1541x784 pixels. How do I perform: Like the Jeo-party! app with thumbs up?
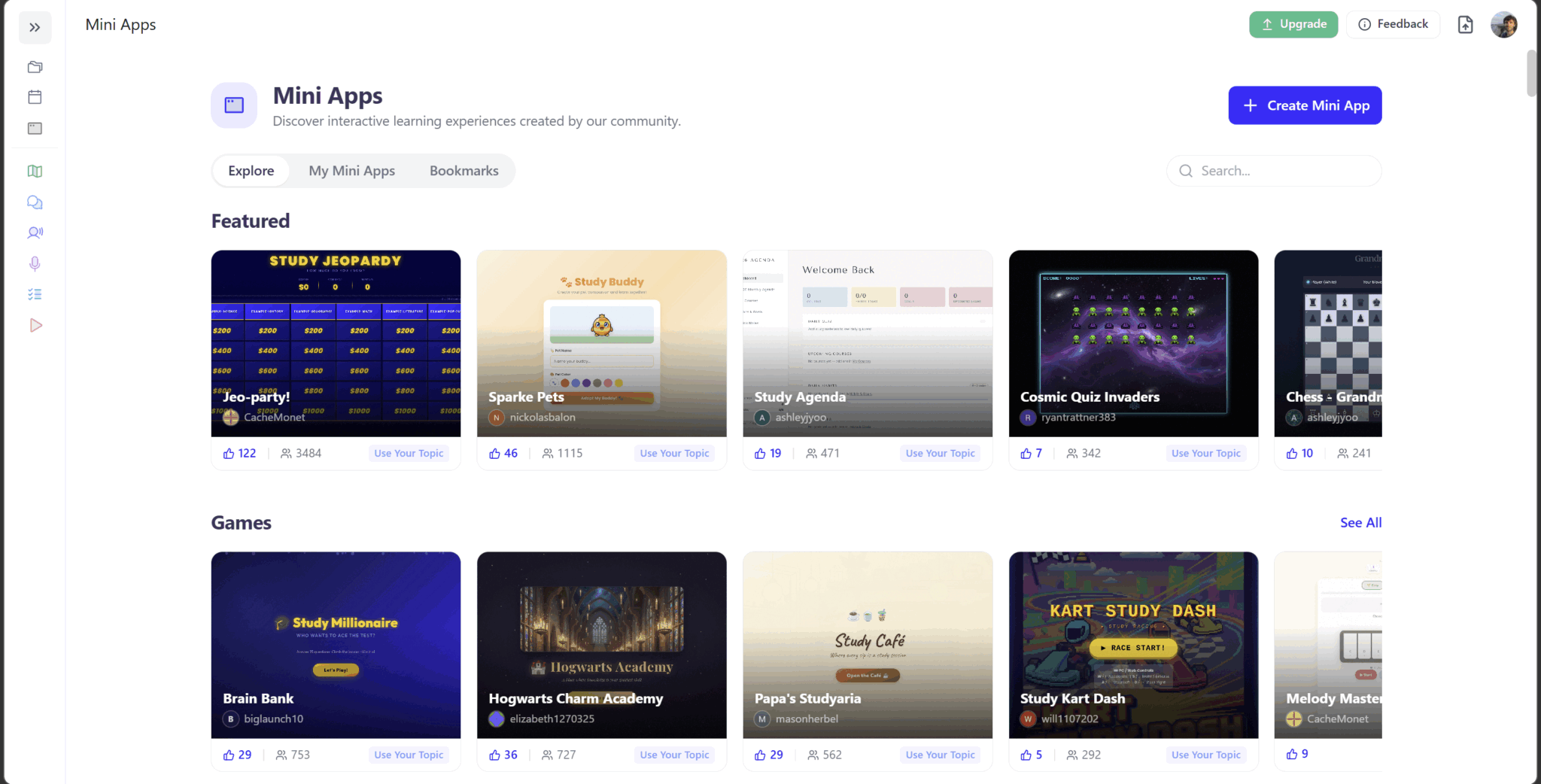click(229, 454)
